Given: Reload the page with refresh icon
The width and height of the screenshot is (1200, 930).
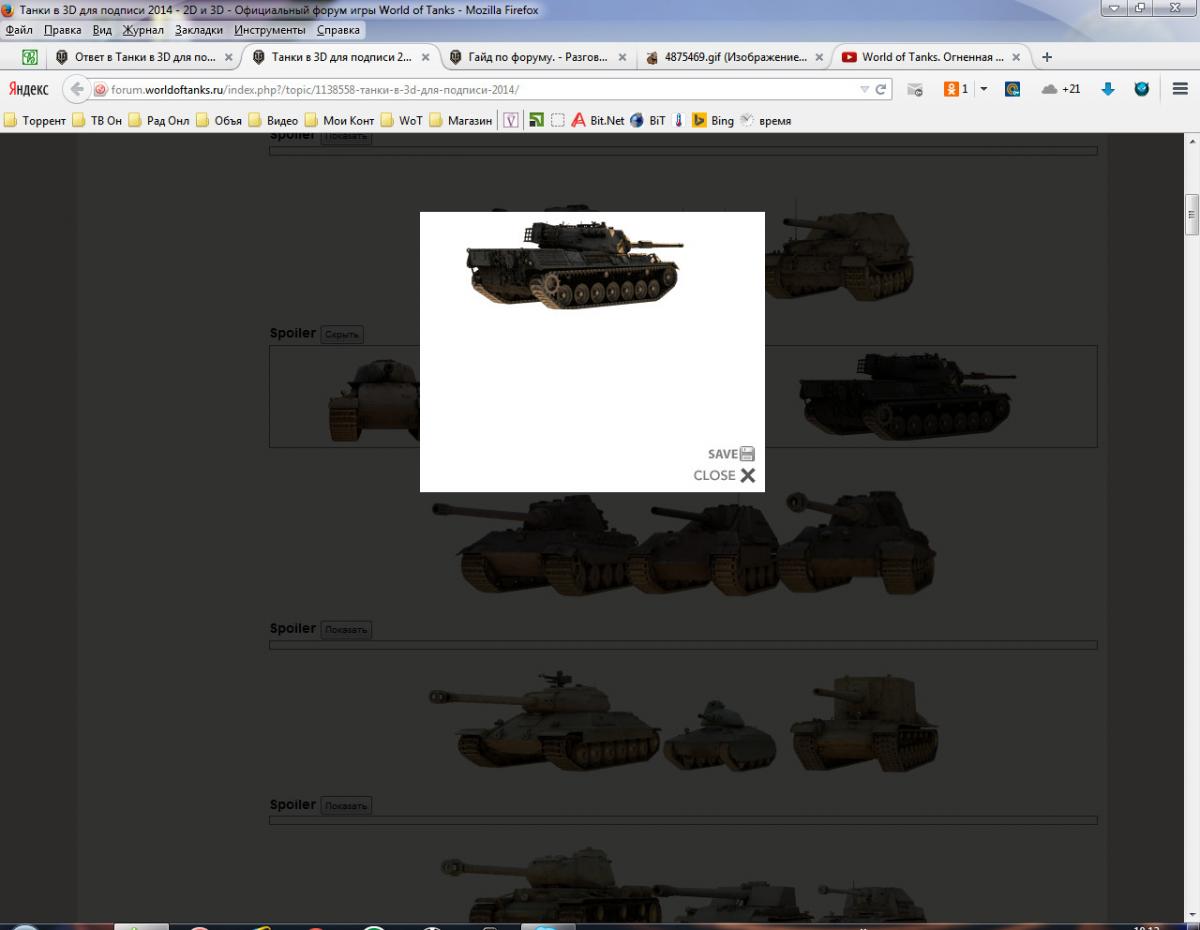Looking at the screenshot, I should [x=881, y=89].
